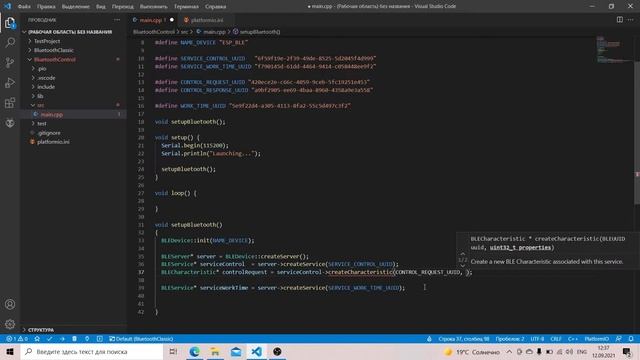This screenshot has height=360, width=640.
Task: Expand the СТРУКТУРА outline section
Action: click(x=41, y=329)
